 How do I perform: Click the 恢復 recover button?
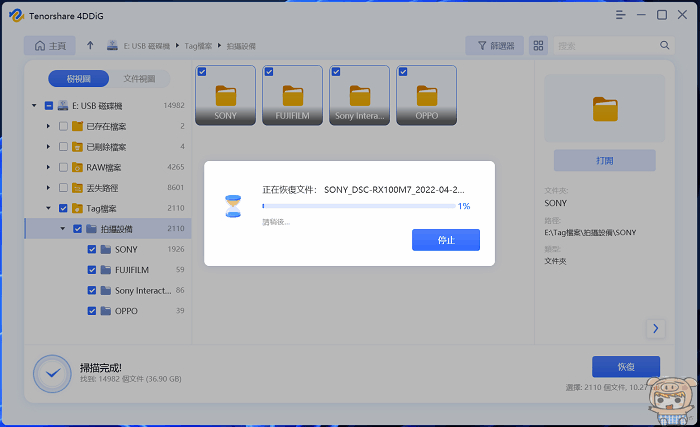(x=626, y=366)
